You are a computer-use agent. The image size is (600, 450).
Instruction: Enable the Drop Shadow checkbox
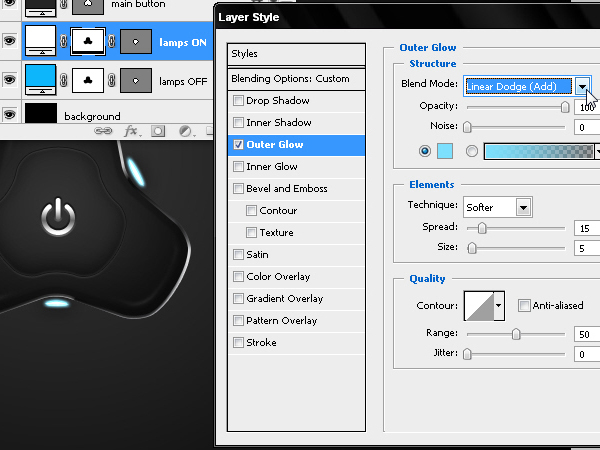pos(238,101)
